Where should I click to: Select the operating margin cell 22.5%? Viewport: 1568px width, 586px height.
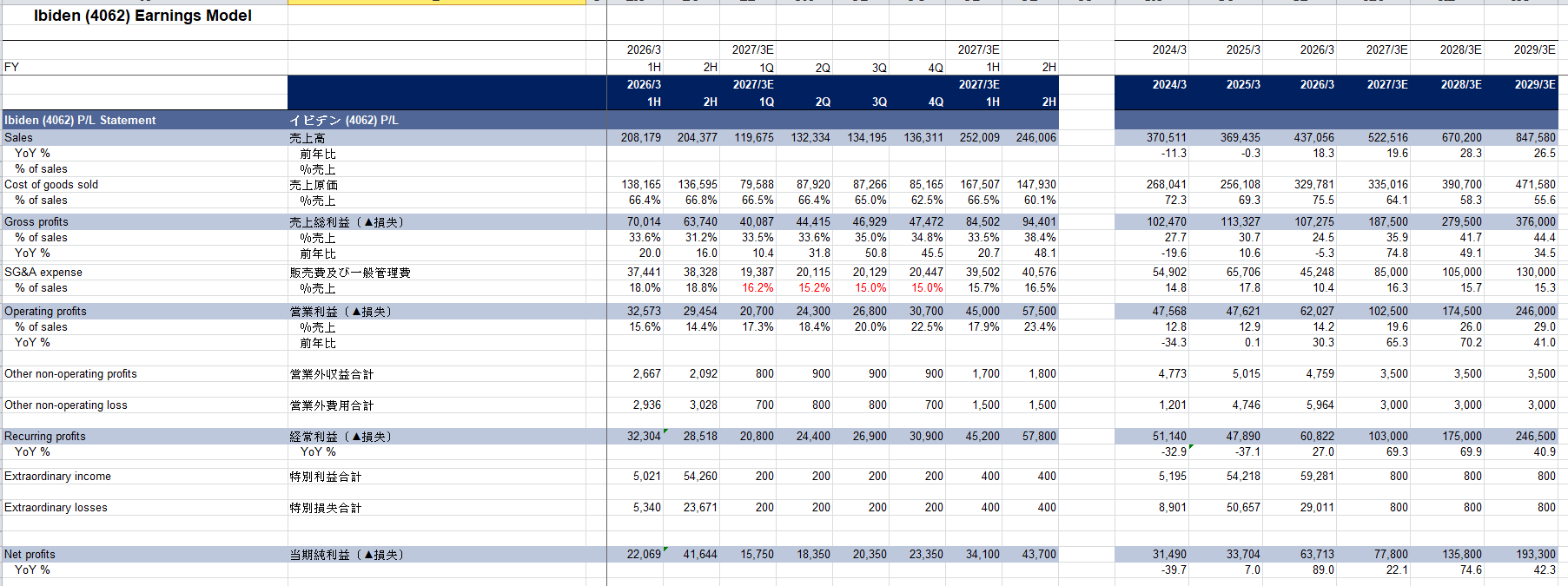(927, 326)
